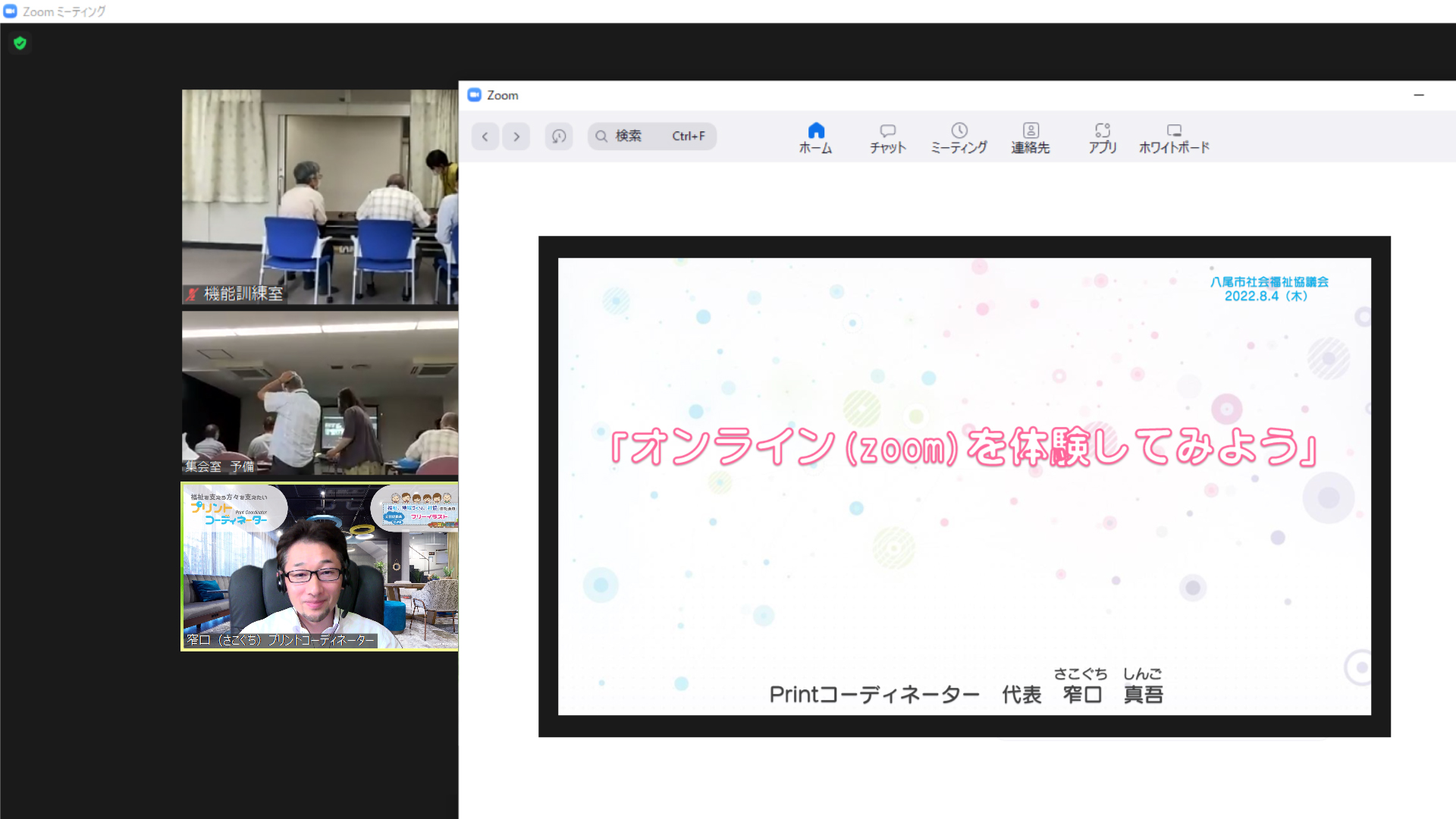The height and width of the screenshot is (819, 1456).
Task: Click the shared presentation slide
Action: tap(965, 486)
